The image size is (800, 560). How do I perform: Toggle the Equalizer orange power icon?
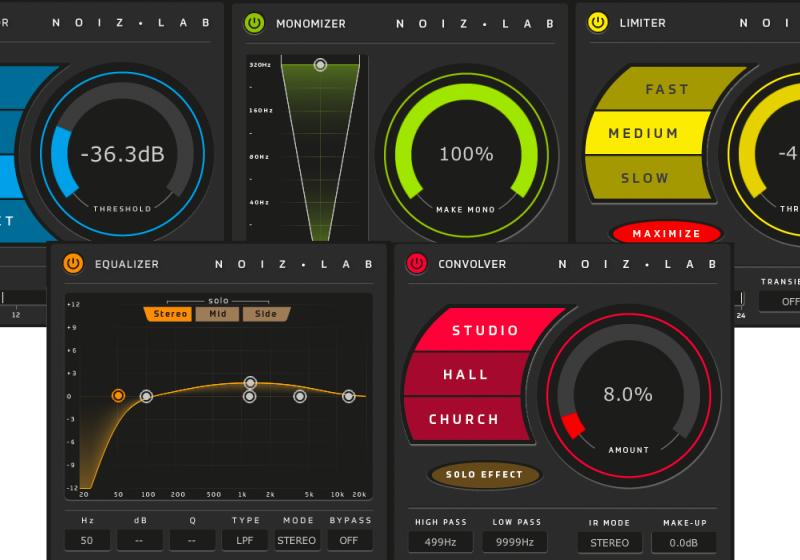coord(73,264)
